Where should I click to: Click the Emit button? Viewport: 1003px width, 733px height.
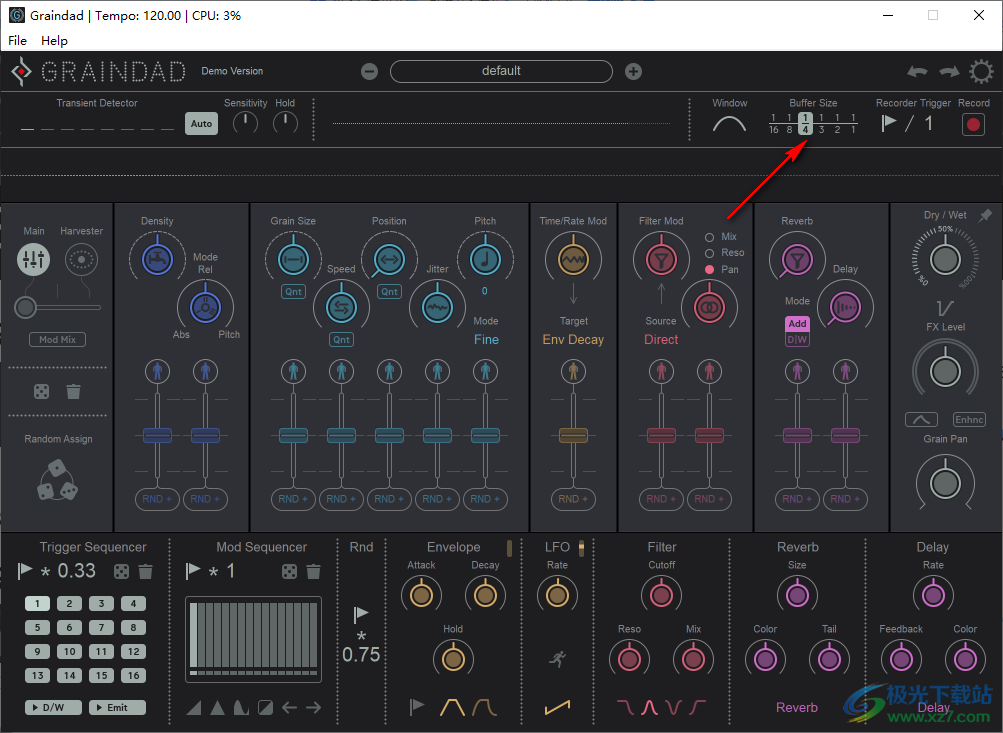[x=117, y=707]
